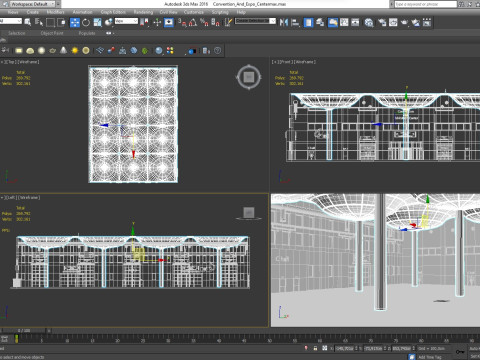The height and width of the screenshot is (360, 480).
Task: Open the View reference coordinate dropdown
Action: click(x=126, y=21)
